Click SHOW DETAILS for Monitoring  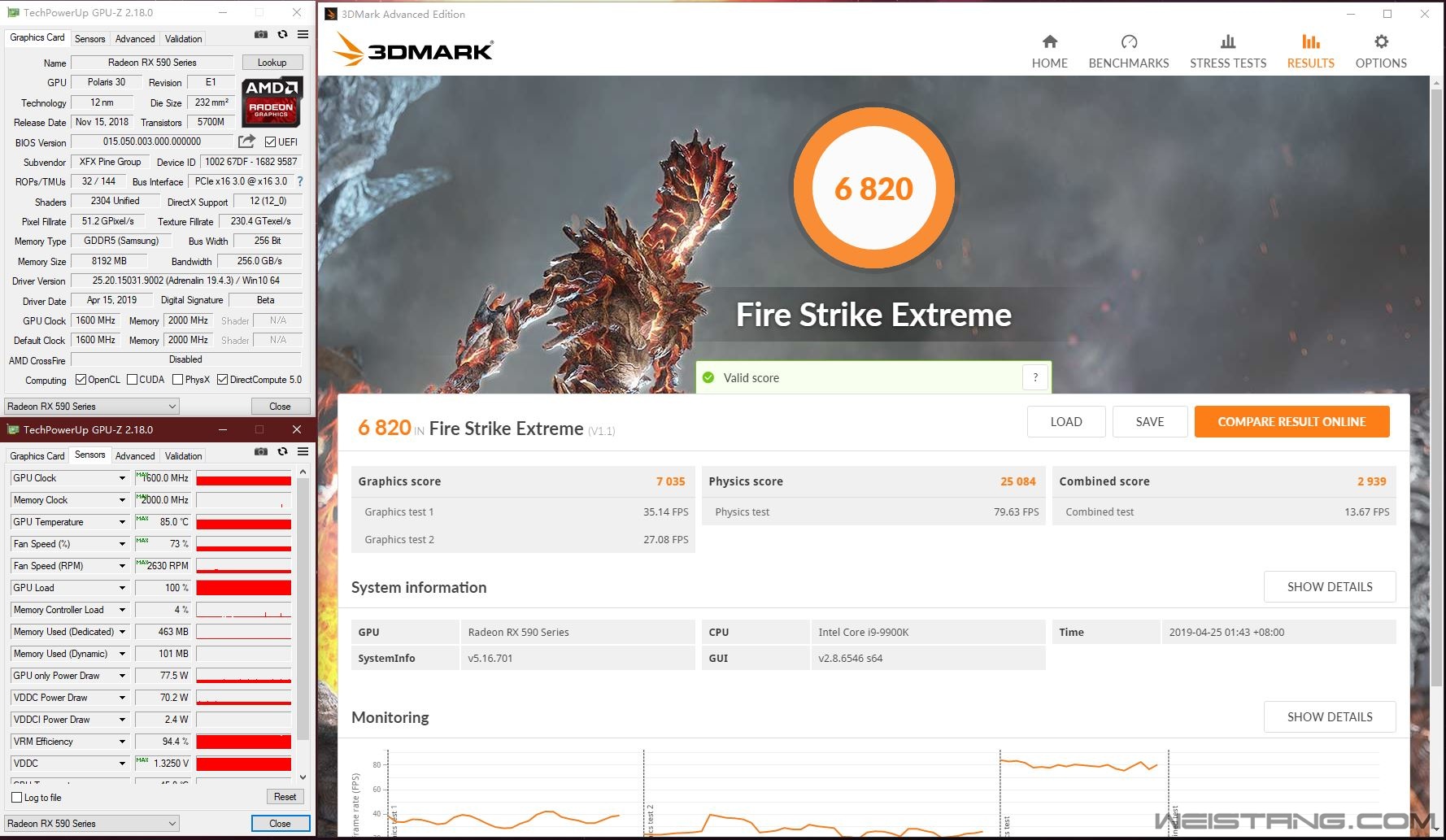[1330, 716]
